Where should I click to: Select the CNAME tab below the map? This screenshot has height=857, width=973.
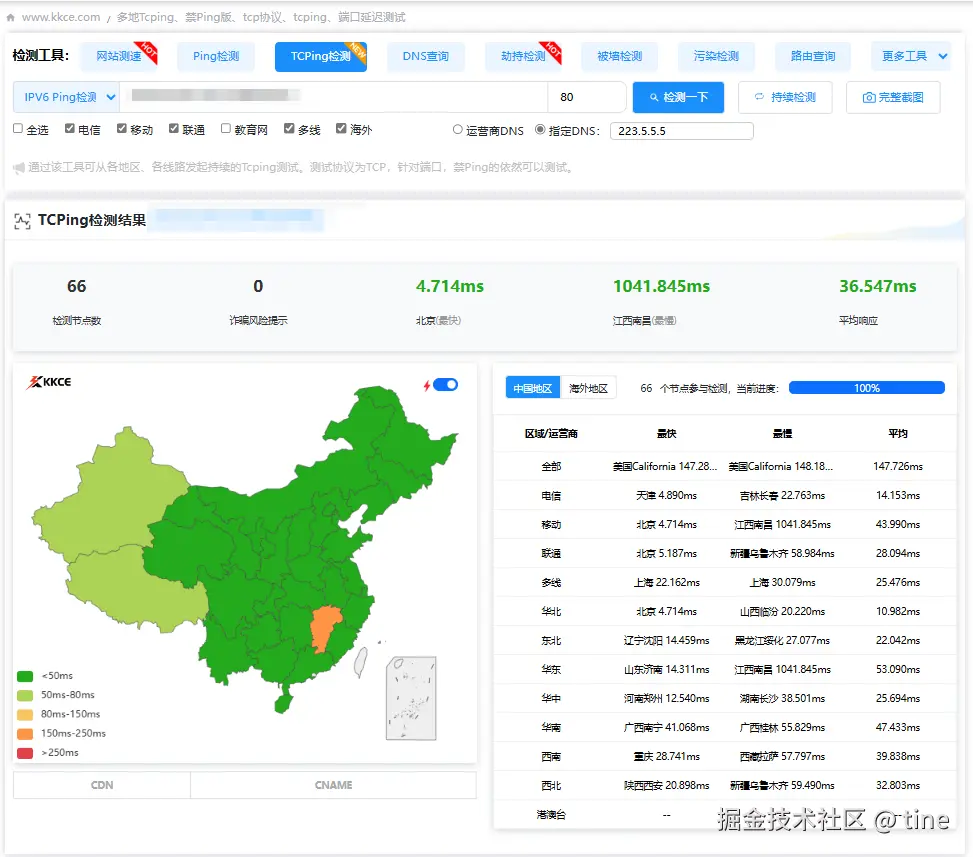(333, 785)
